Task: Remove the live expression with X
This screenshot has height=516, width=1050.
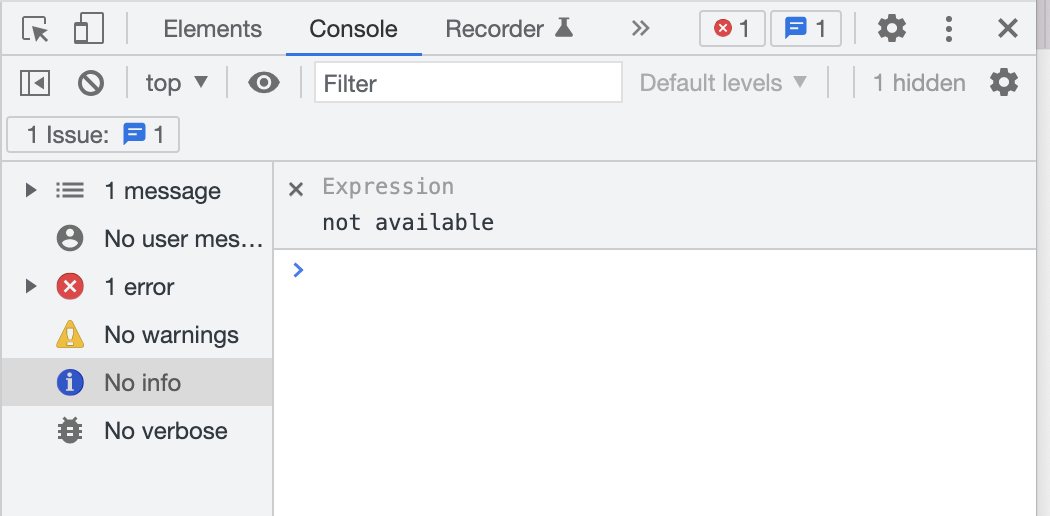Action: (296, 190)
